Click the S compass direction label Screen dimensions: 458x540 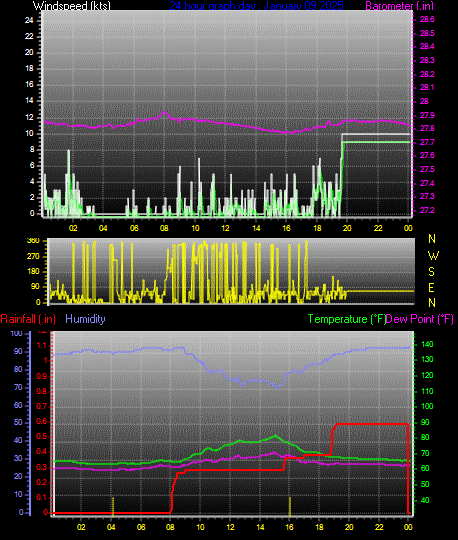[x=431, y=272]
